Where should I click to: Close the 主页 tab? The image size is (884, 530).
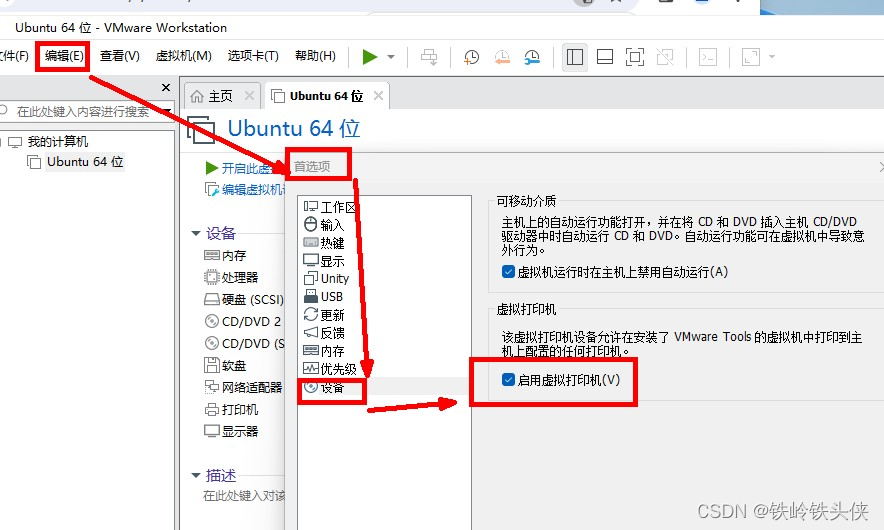coord(249,96)
